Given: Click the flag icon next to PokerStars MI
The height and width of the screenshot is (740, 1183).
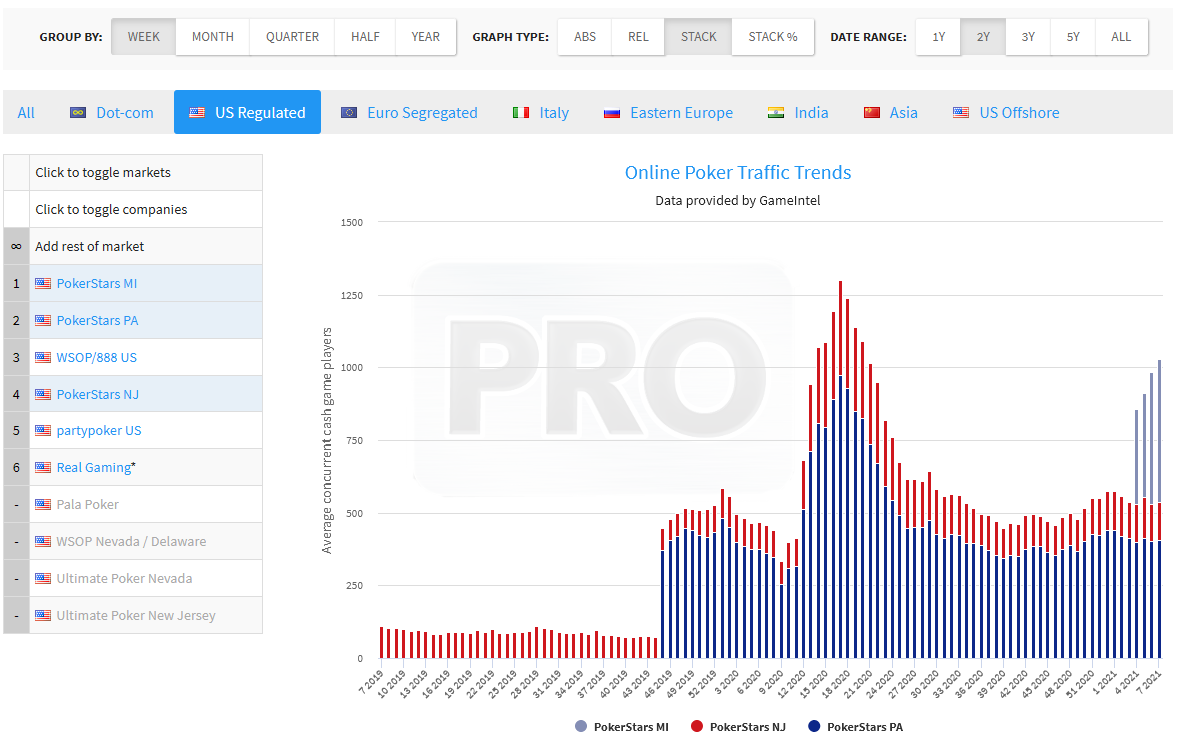Looking at the screenshot, I should point(43,284).
